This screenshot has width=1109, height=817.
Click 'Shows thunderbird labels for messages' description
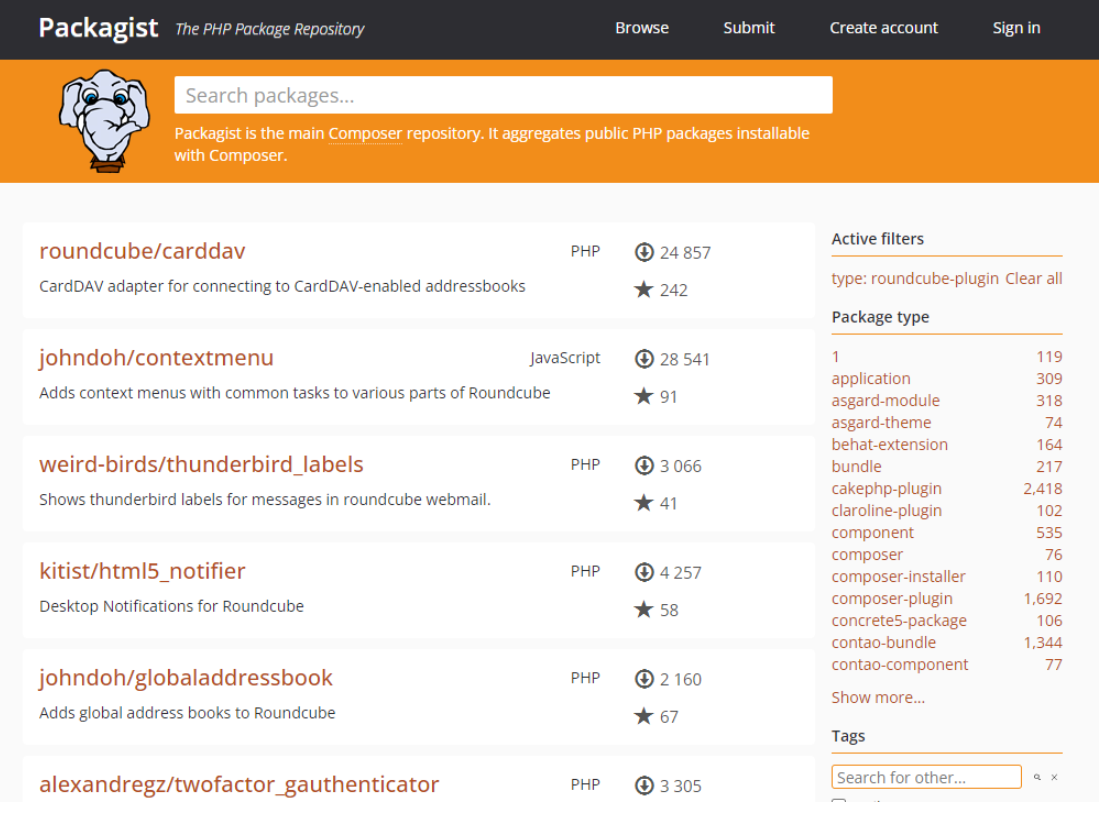click(x=265, y=499)
